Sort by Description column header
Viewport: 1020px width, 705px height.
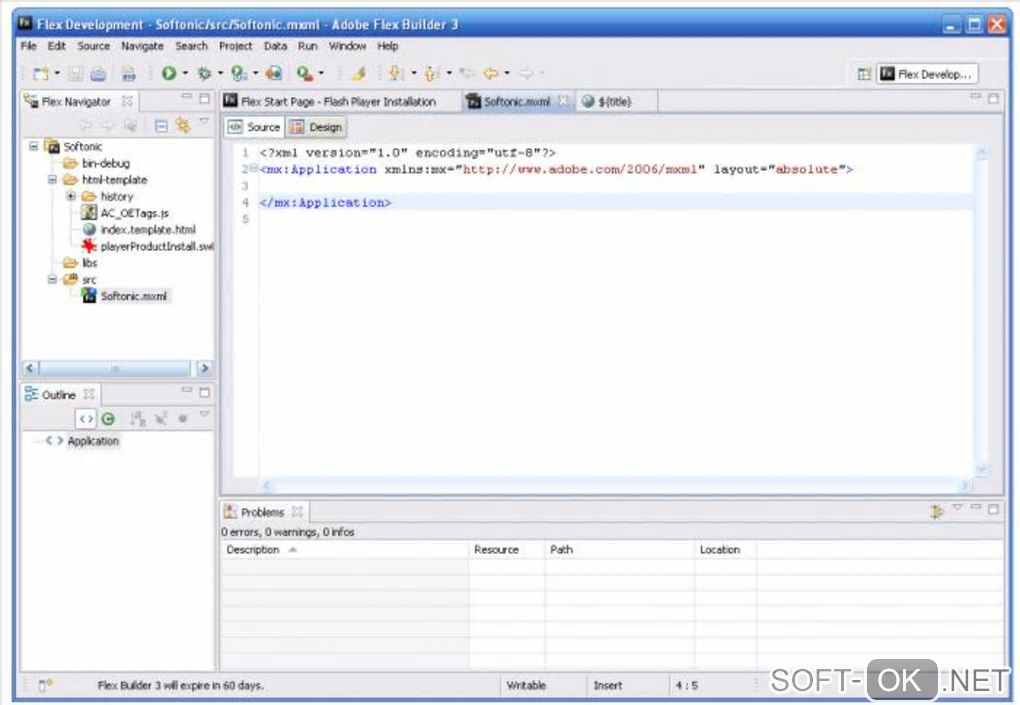[x=343, y=550]
